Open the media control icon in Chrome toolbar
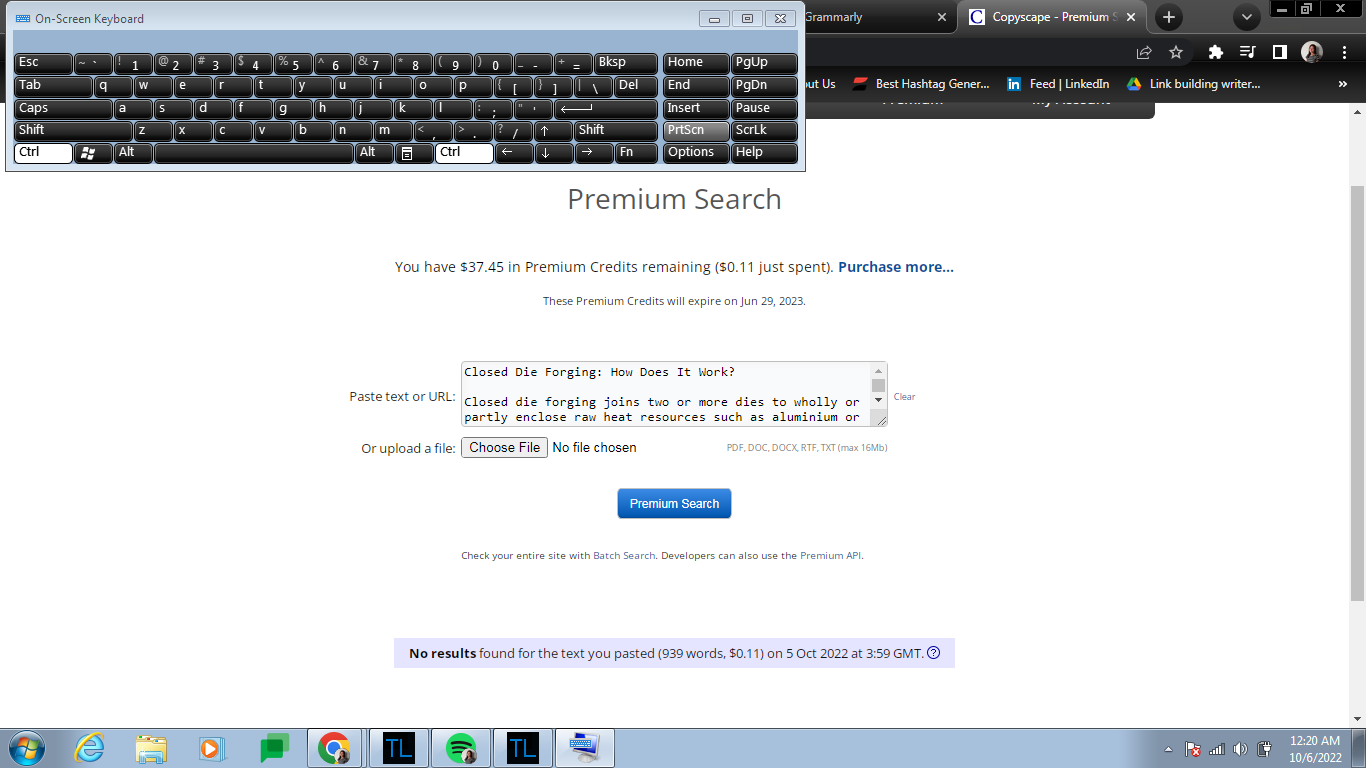Viewport: 1366px width, 768px height. (x=1247, y=52)
